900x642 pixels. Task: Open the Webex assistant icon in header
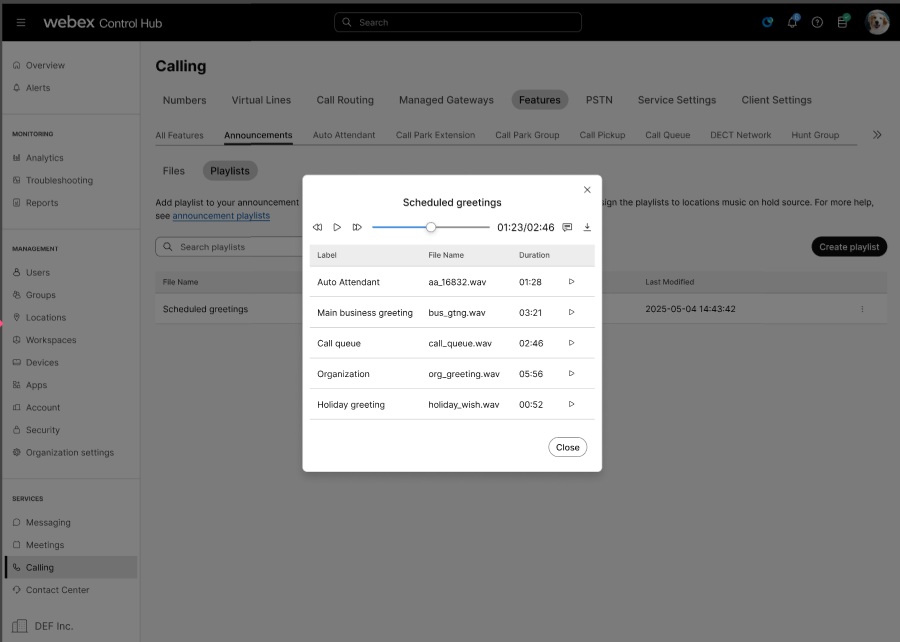(767, 22)
